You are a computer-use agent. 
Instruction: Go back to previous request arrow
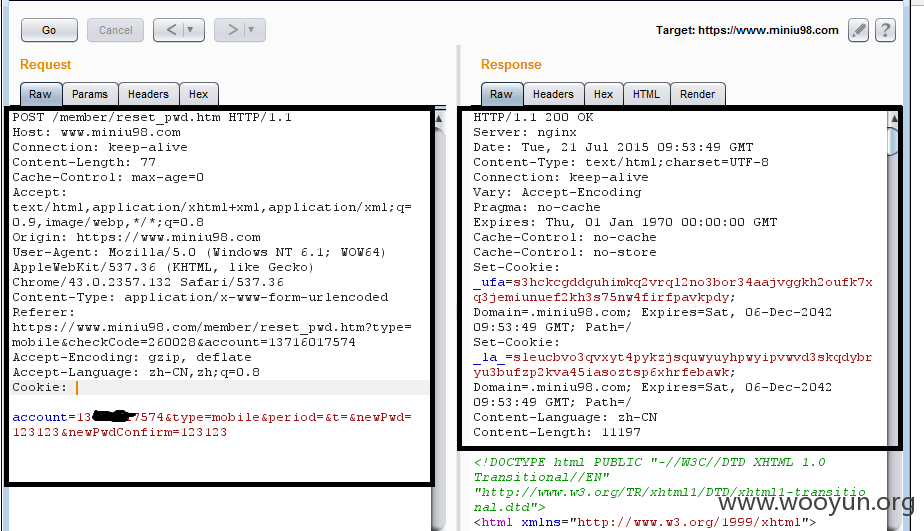pyautogui.click(x=171, y=30)
